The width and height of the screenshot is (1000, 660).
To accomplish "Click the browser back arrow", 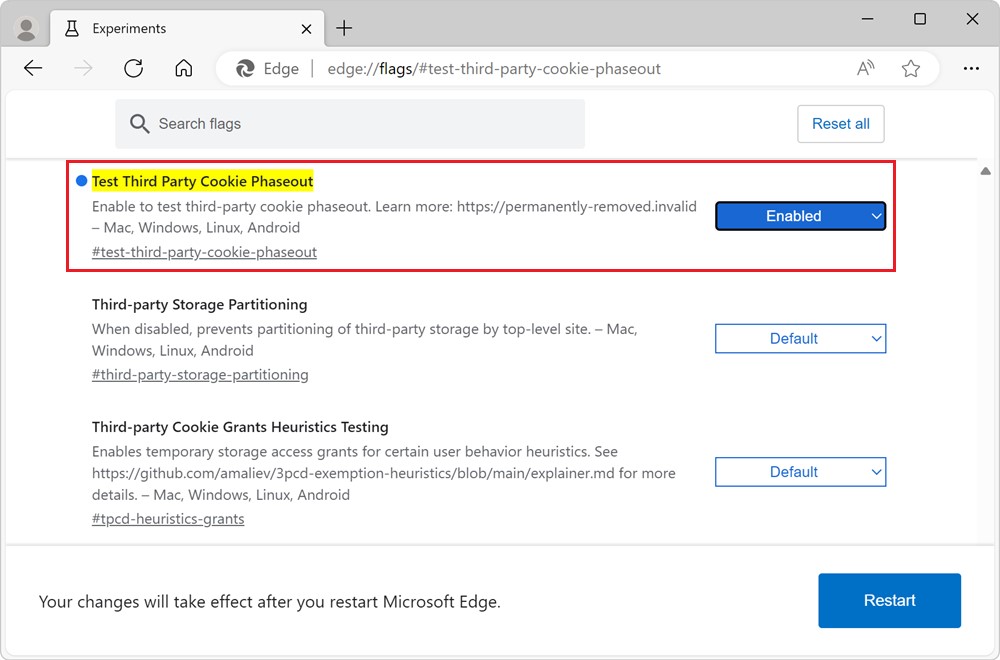I will pos(33,69).
